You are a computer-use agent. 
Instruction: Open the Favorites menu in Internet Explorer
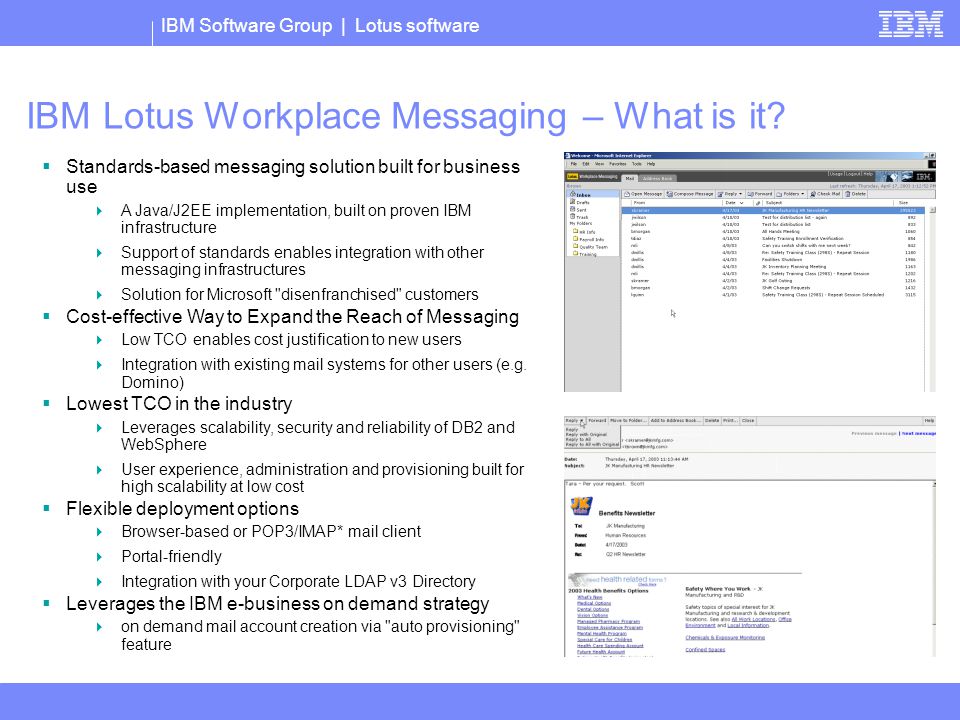coord(618,164)
